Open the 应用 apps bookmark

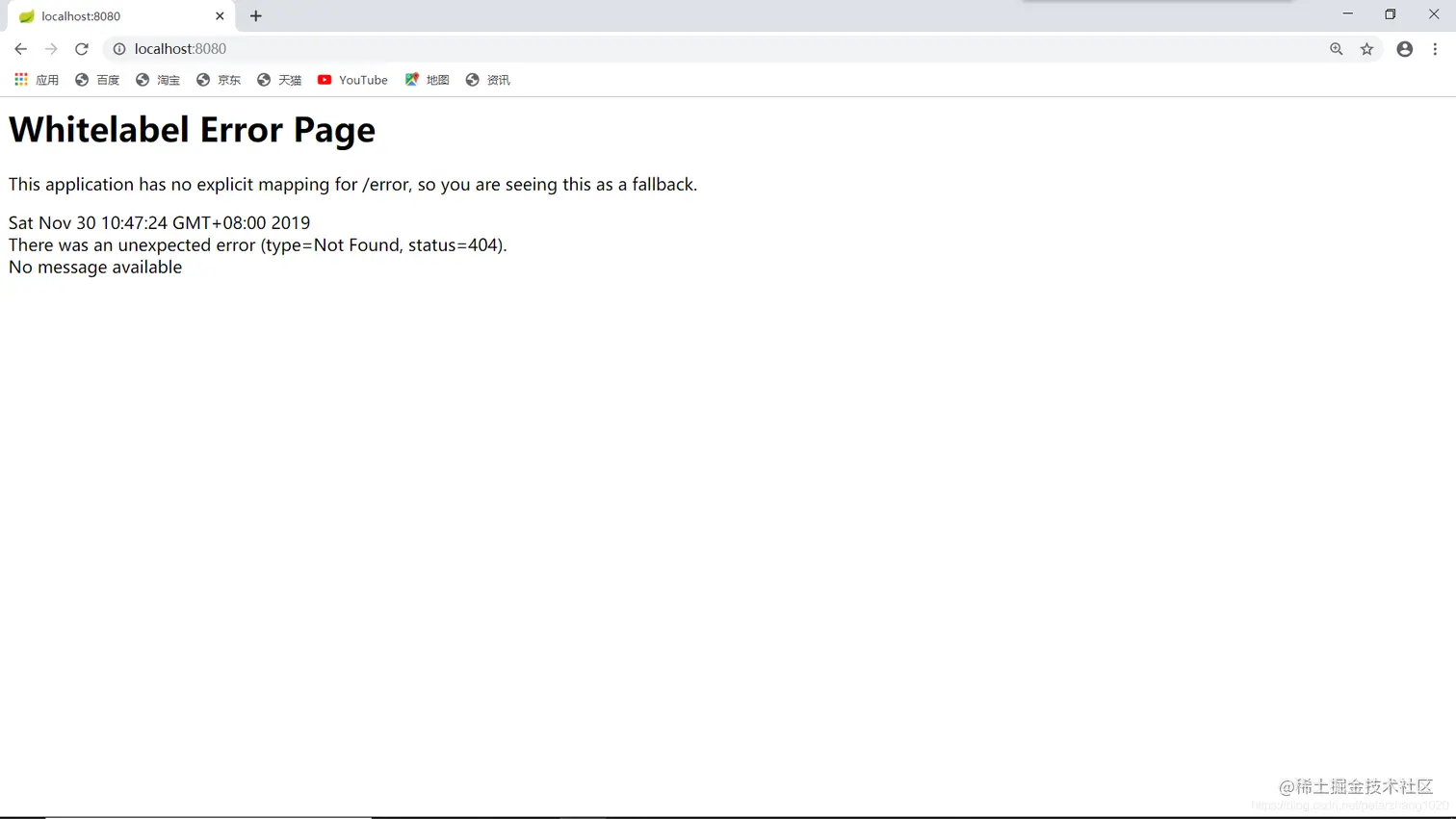37,80
